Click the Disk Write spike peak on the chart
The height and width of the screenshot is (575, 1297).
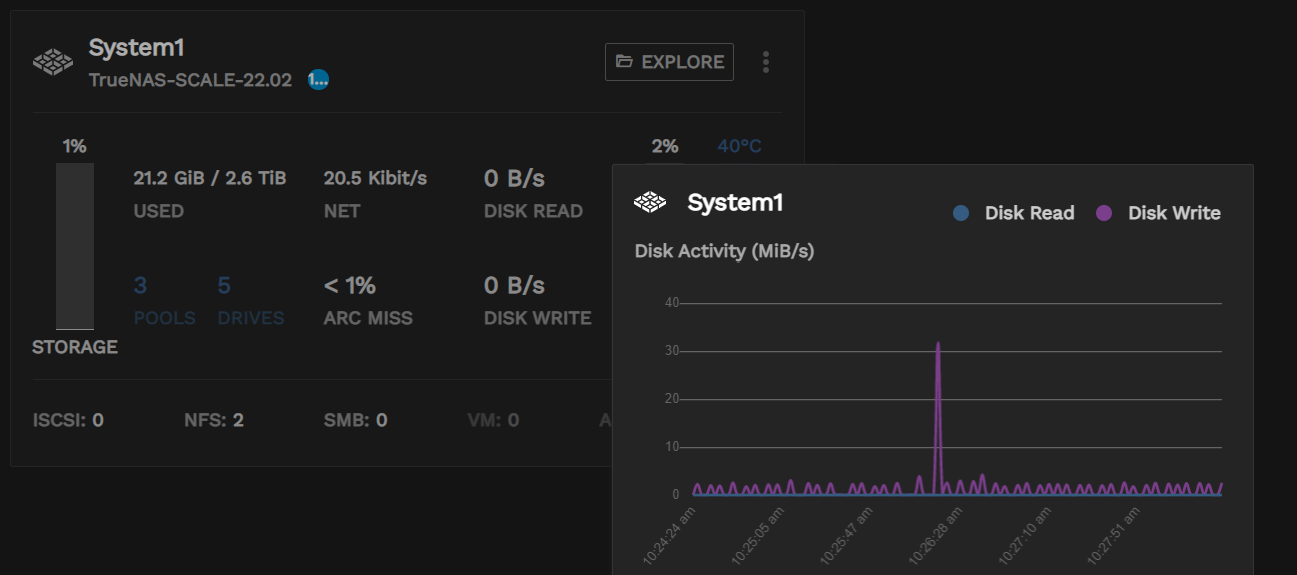pos(938,345)
